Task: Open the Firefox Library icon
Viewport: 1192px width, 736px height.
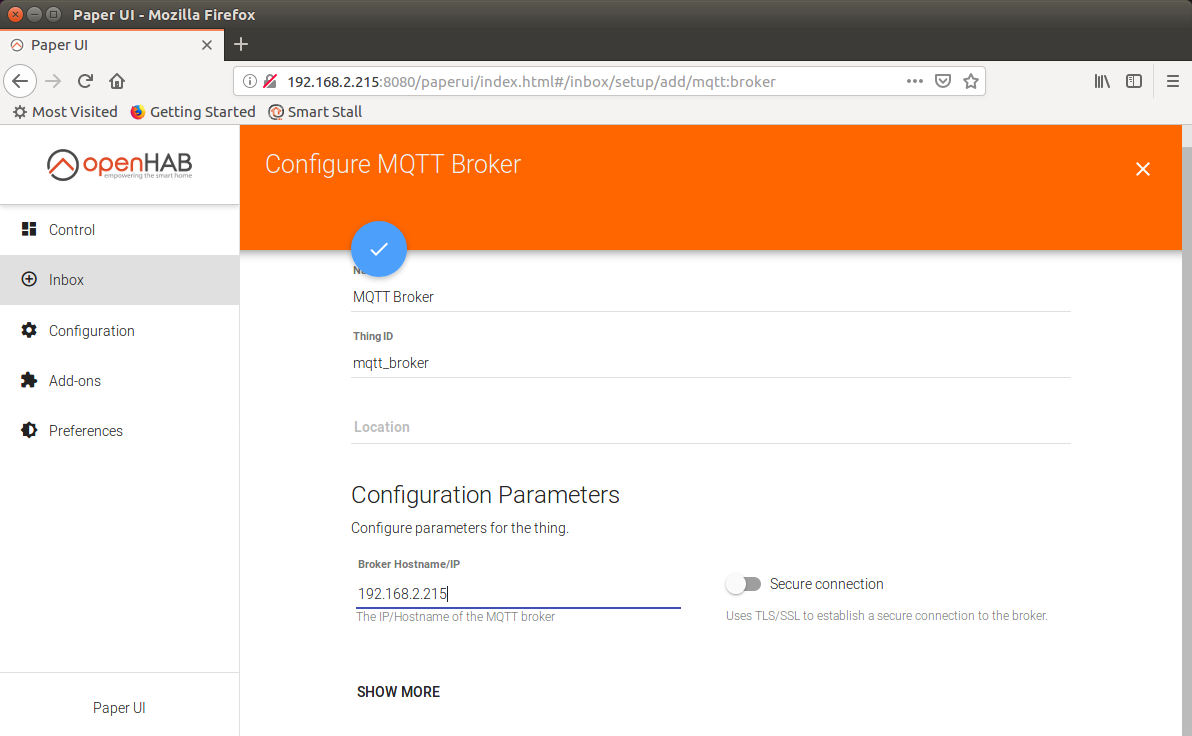Action: 1102,81
